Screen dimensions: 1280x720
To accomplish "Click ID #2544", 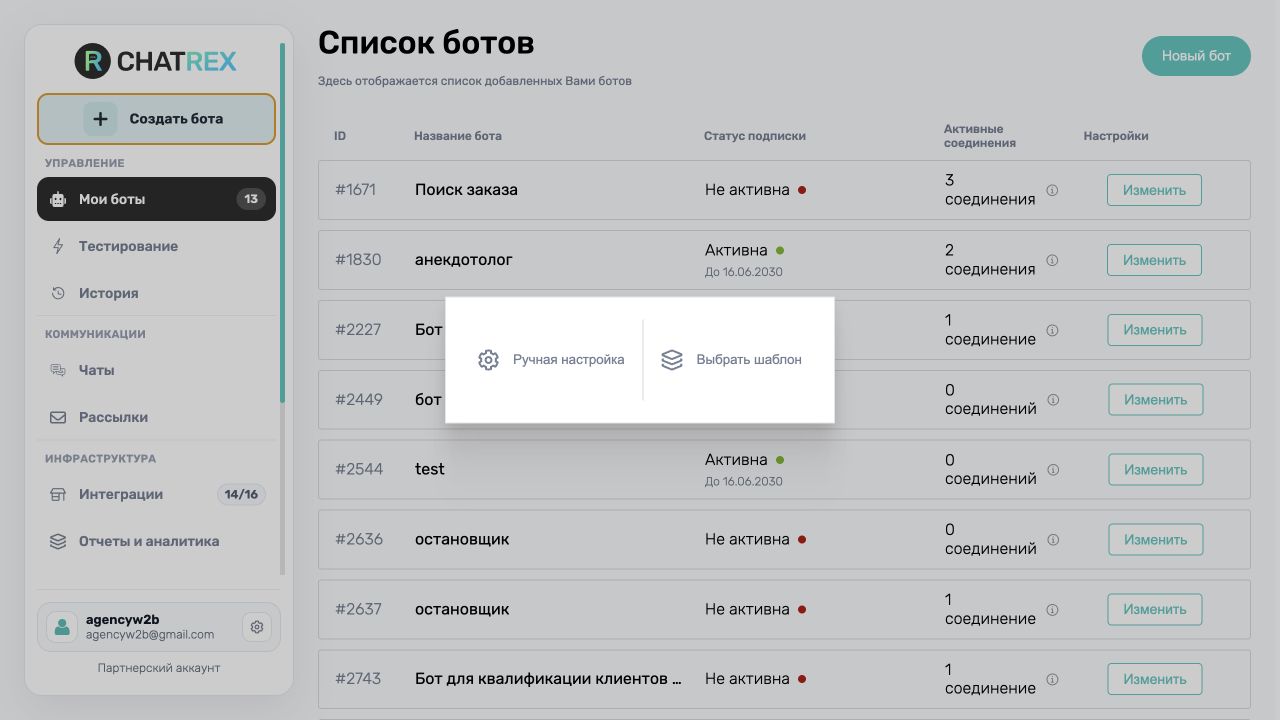I will click(359, 469).
